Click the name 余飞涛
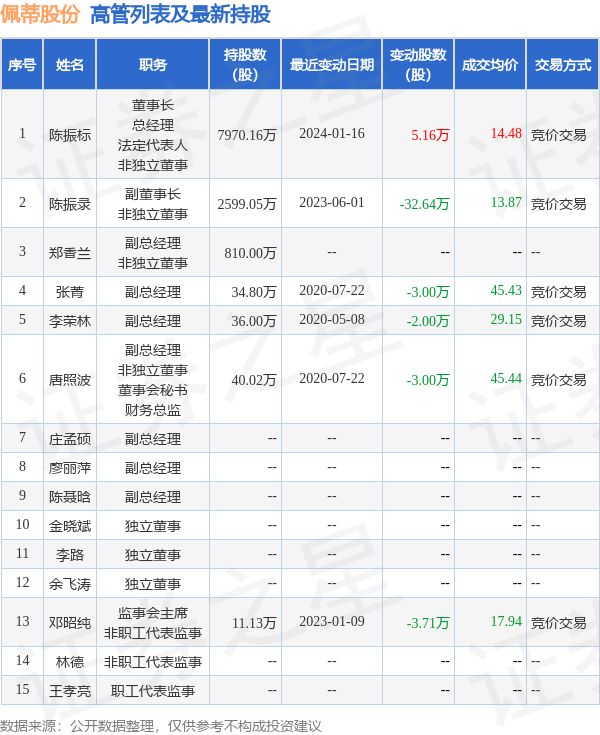This screenshot has height=735, width=600. pos(70,584)
